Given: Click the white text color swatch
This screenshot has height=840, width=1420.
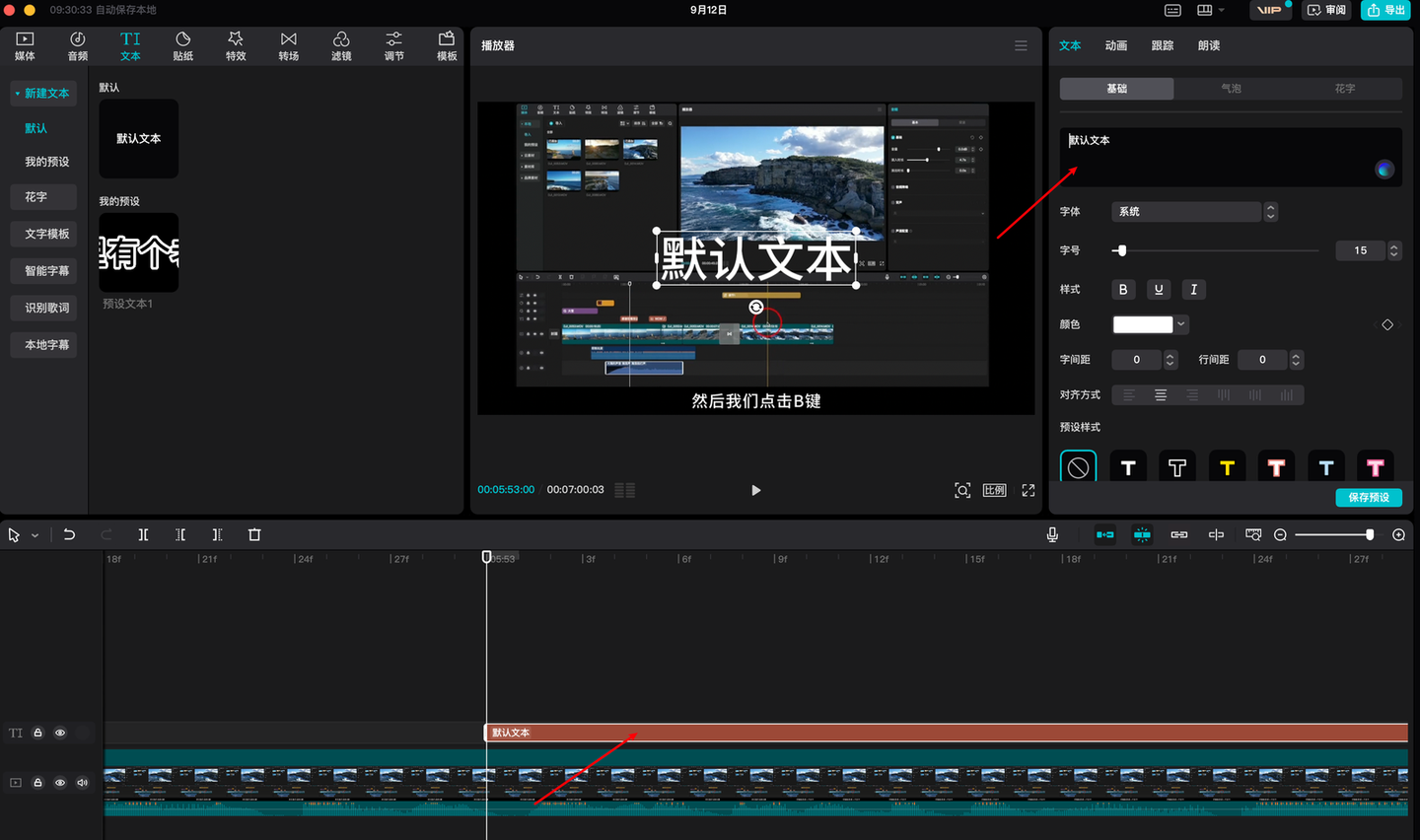Looking at the screenshot, I should pyautogui.click(x=1143, y=324).
